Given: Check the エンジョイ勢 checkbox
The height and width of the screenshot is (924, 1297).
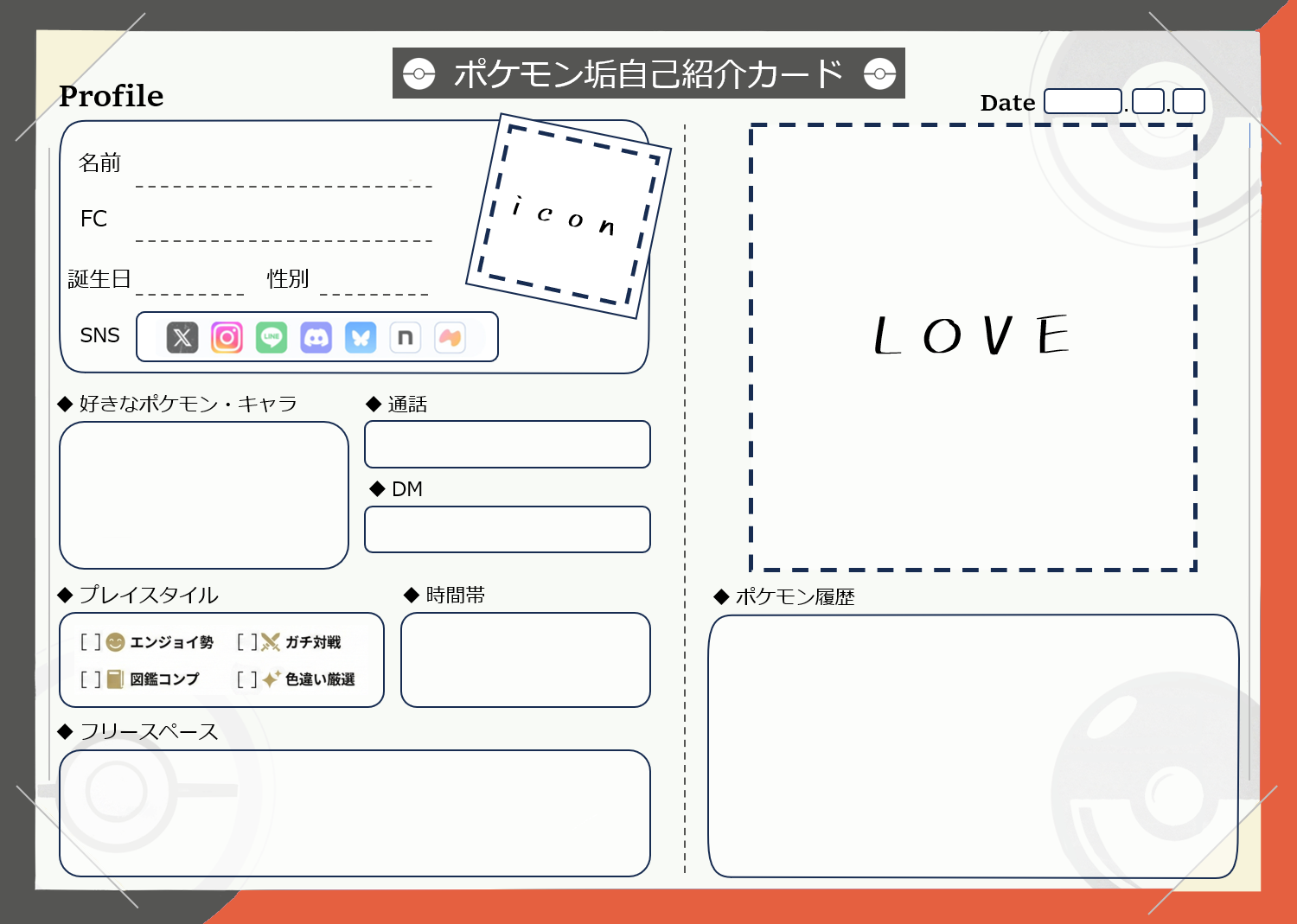Looking at the screenshot, I should pos(91,642).
